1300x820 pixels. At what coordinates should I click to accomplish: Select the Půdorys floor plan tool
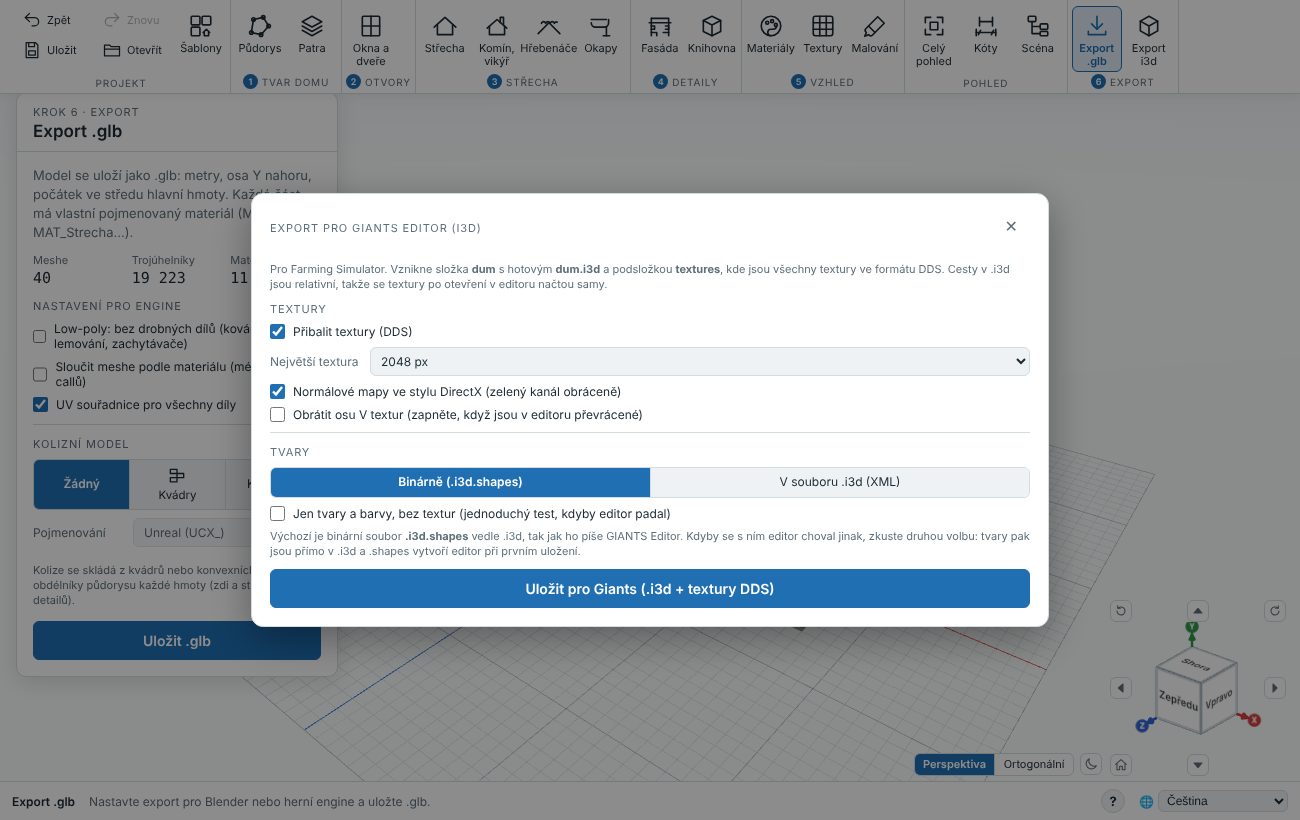[x=260, y=34]
